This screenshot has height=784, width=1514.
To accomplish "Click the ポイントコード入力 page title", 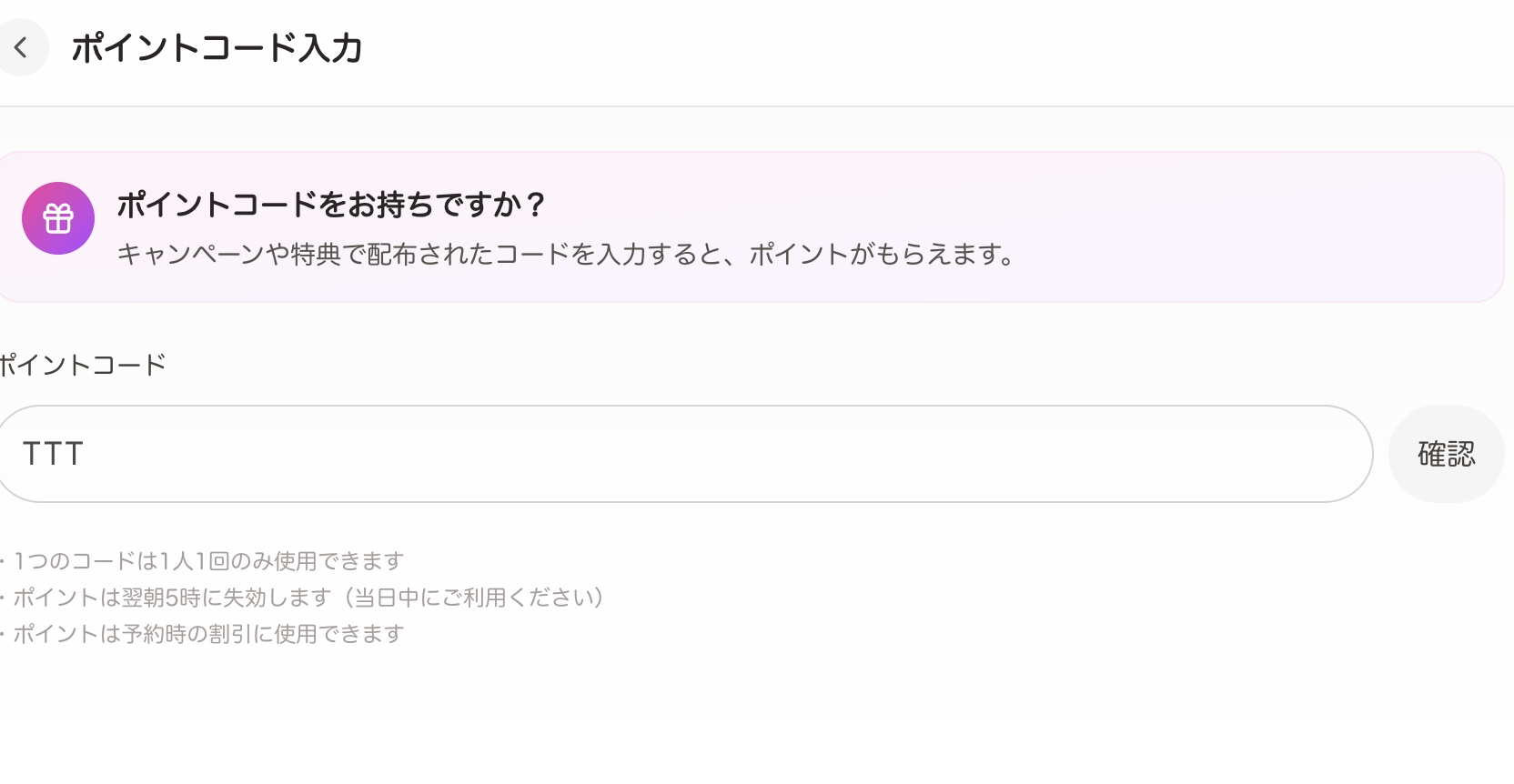I will (x=217, y=48).
